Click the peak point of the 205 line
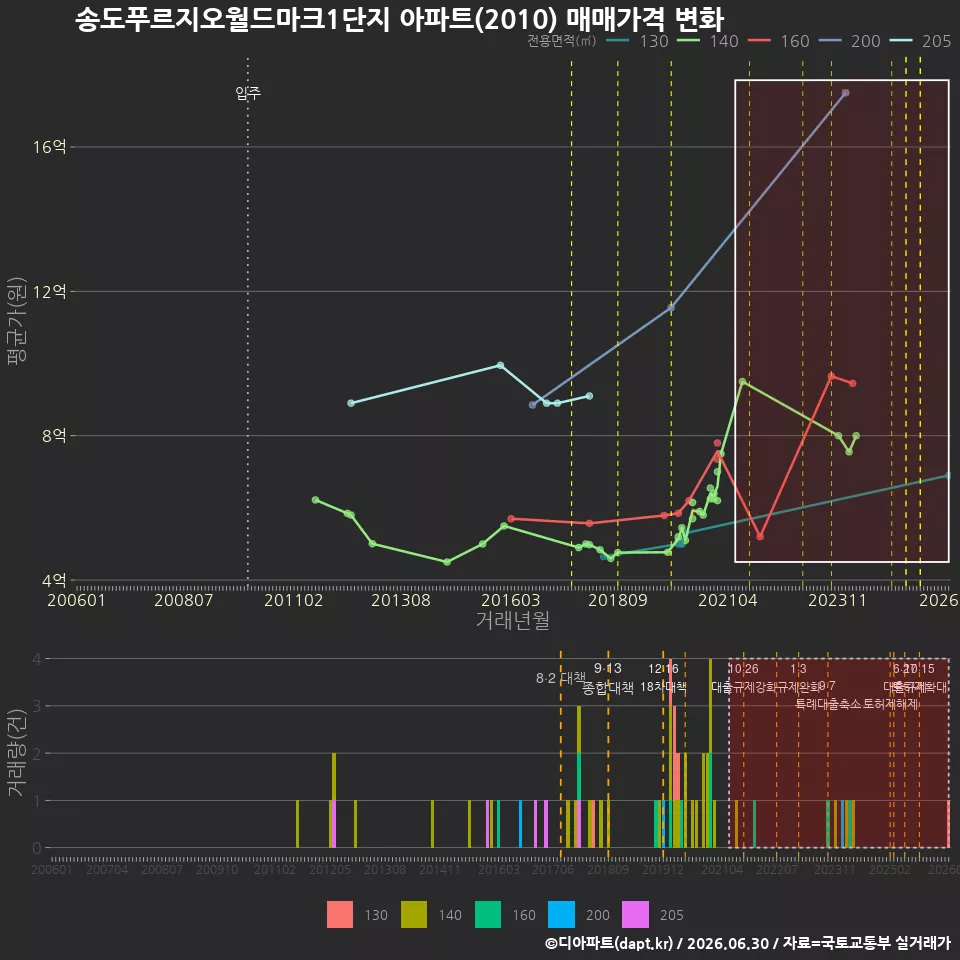The image size is (960, 960). (500, 366)
